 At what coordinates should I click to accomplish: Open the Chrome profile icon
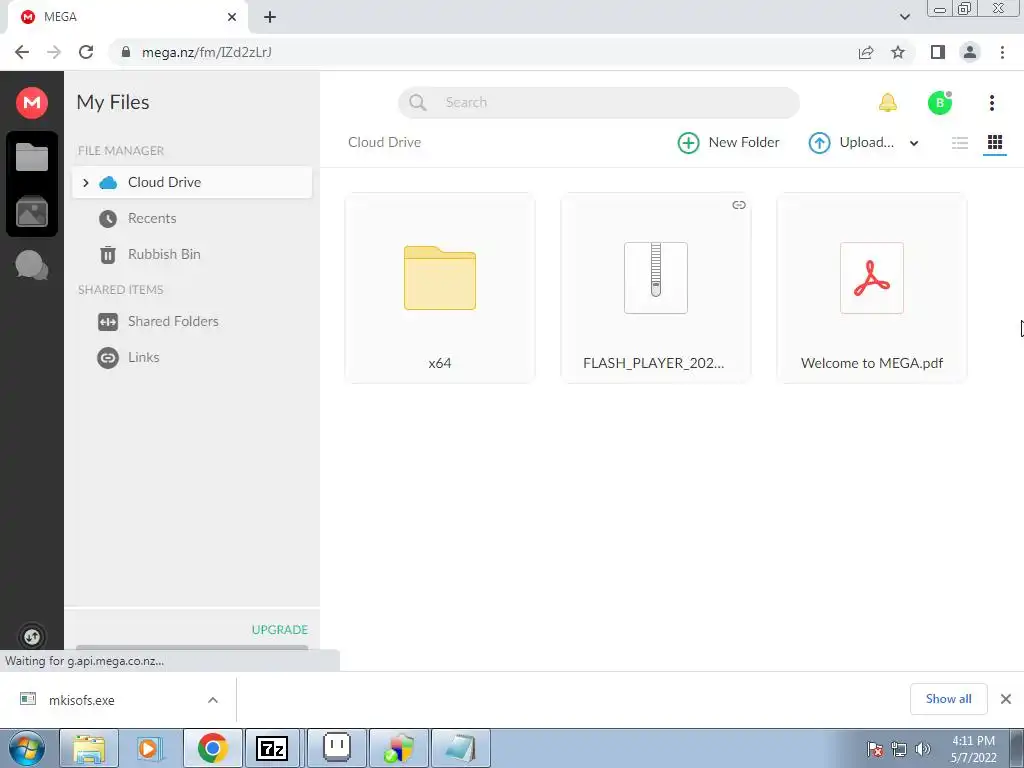point(970,52)
